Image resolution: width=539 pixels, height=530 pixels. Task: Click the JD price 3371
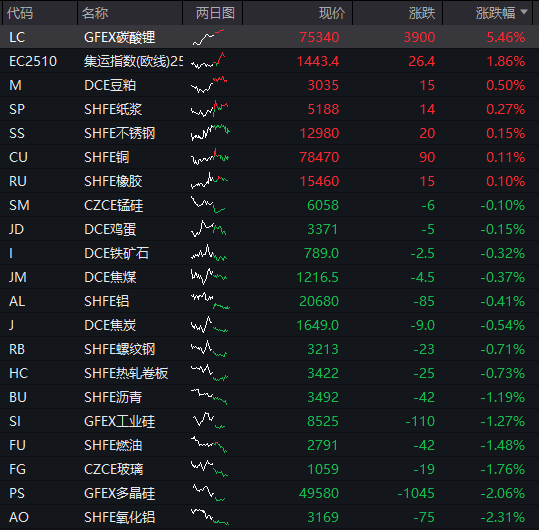coord(323,229)
